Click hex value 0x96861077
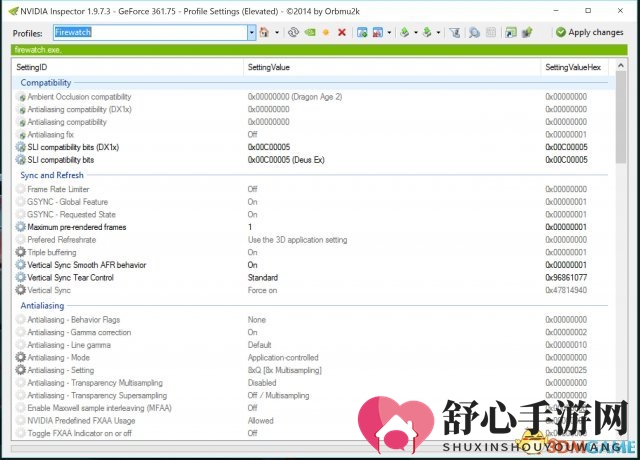 tap(566, 278)
